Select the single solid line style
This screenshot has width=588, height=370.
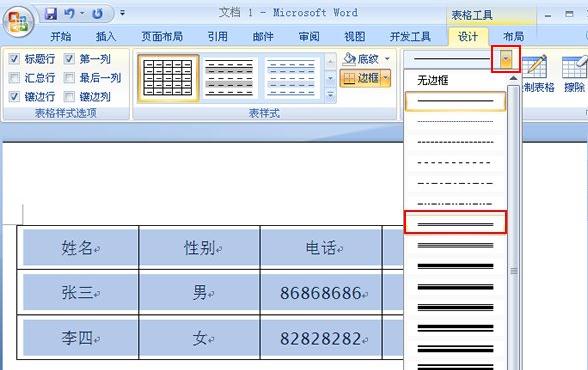point(455,101)
